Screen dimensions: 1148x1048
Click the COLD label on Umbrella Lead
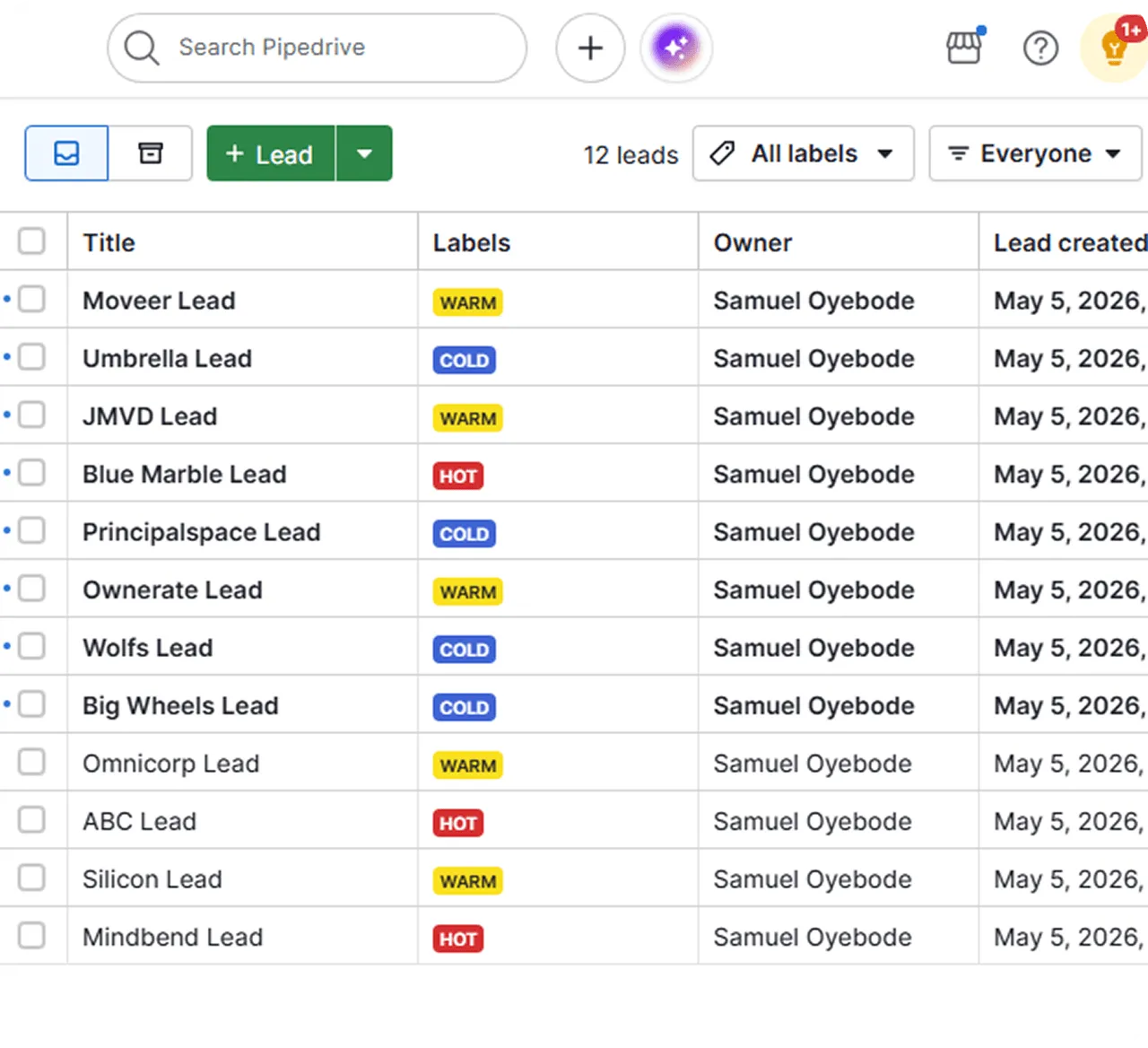tap(465, 360)
